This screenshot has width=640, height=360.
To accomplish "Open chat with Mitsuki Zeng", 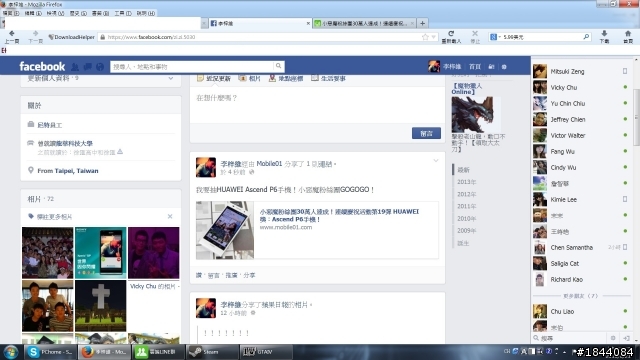I will (581, 71).
